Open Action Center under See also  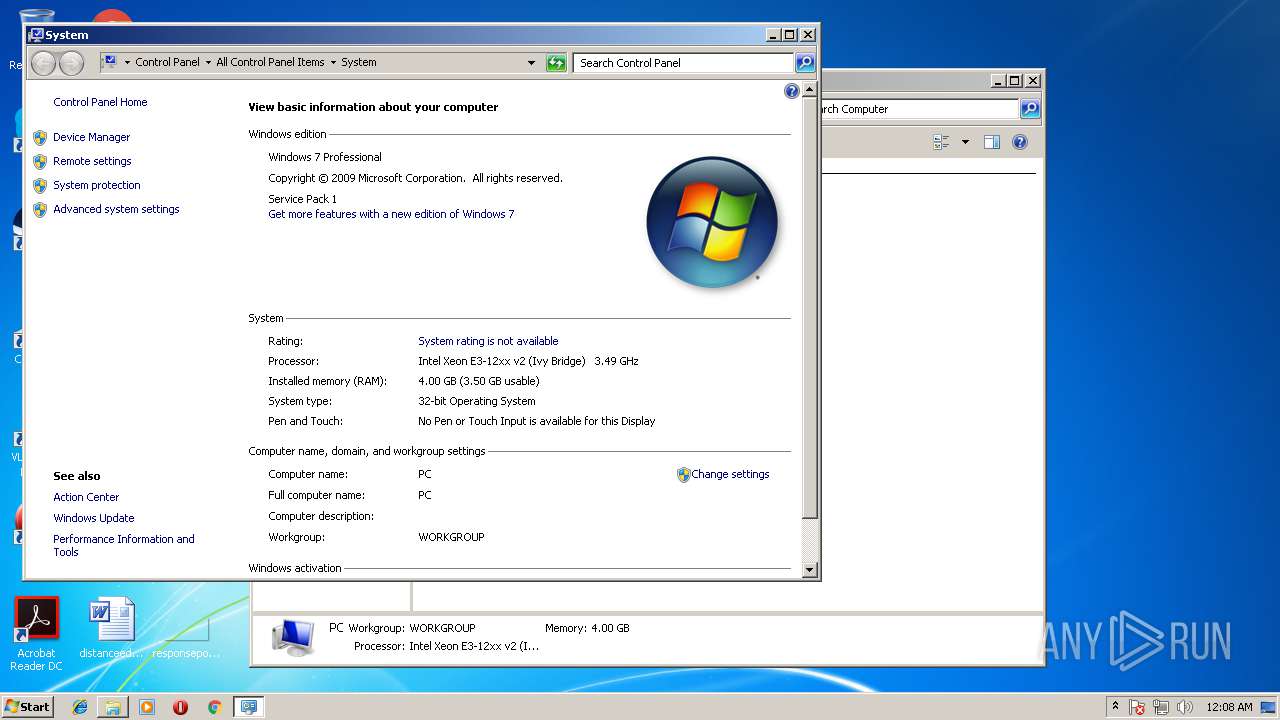tap(86, 497)
